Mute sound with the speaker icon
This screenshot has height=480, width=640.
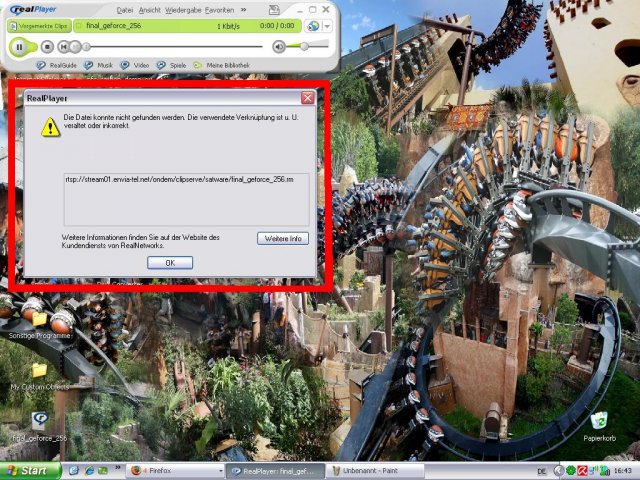click(x=279, y=47)
